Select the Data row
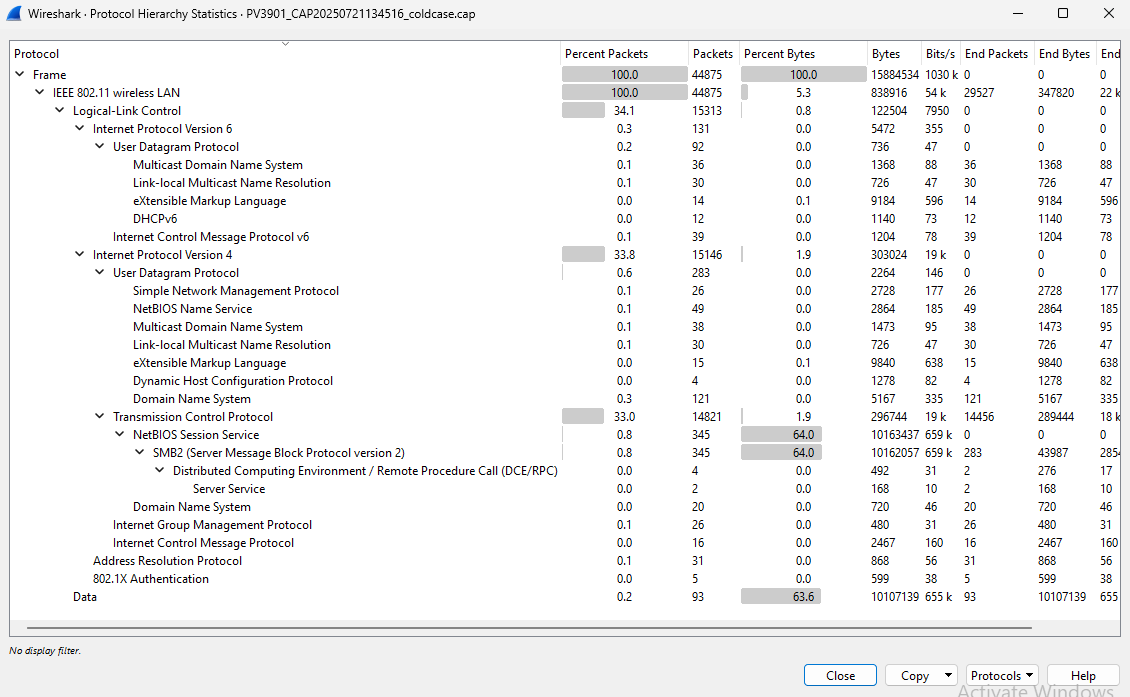 coord(565,597)
